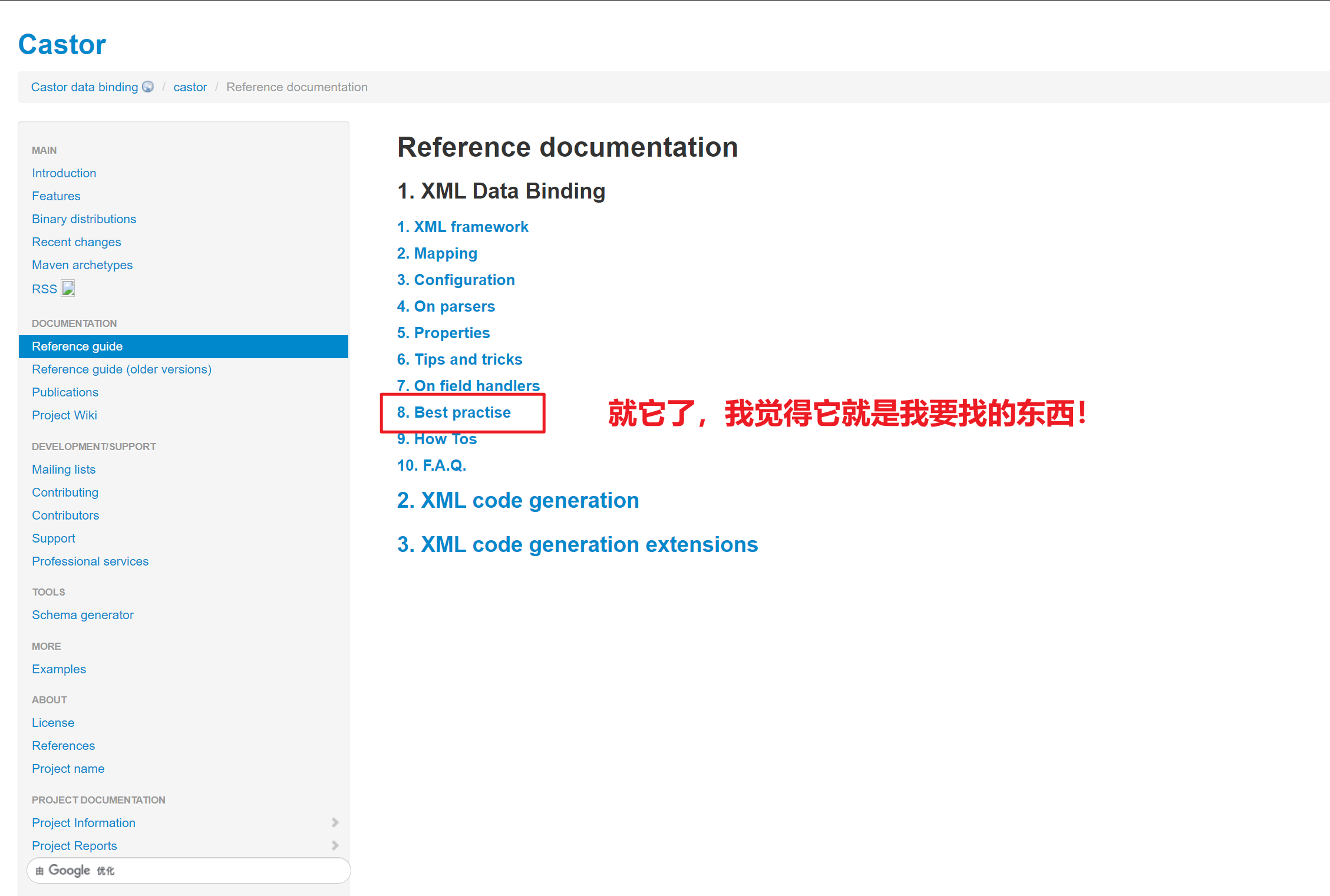Screen dimensions: 1330x896
Task: Open section 2. XML code generation
Action: click(x=518, y=500)
